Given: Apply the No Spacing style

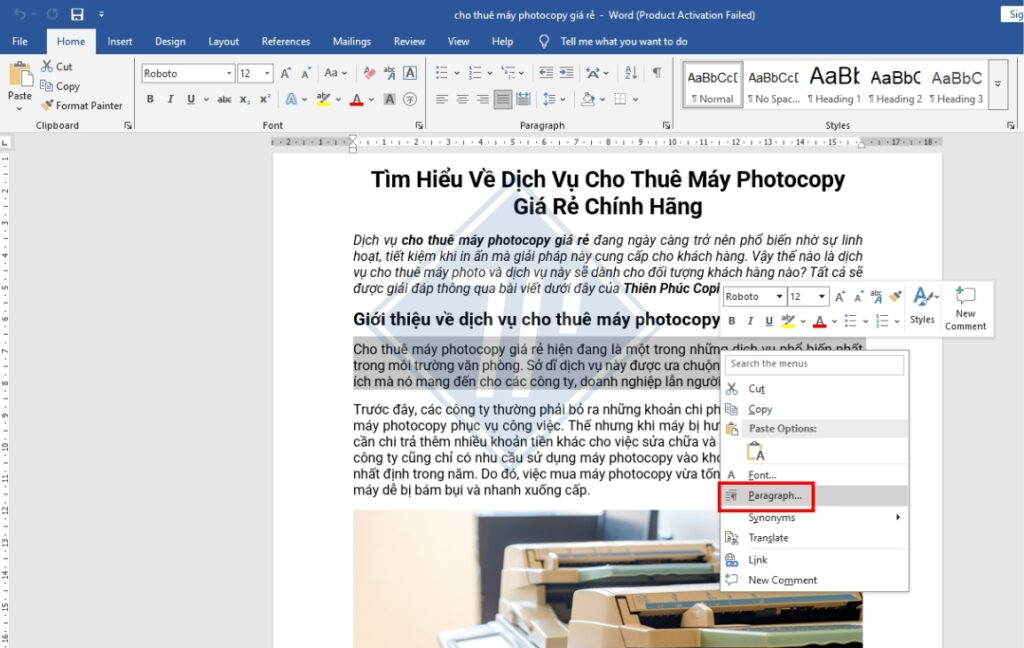Looking at the screenshot, I should tap(773, 84).
